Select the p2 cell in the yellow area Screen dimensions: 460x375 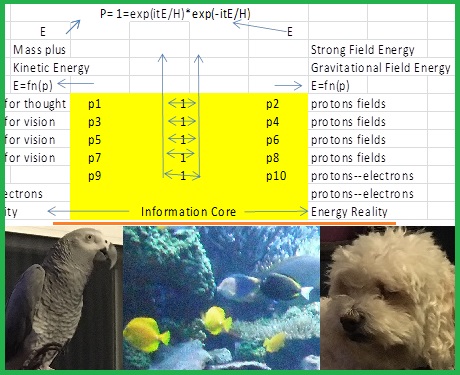(x=273, y=104)
